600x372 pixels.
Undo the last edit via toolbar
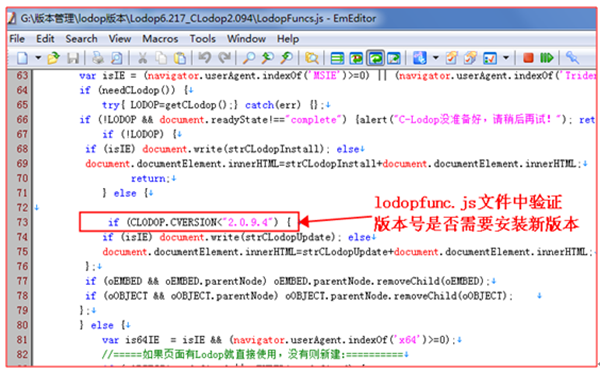coord(205,58)
